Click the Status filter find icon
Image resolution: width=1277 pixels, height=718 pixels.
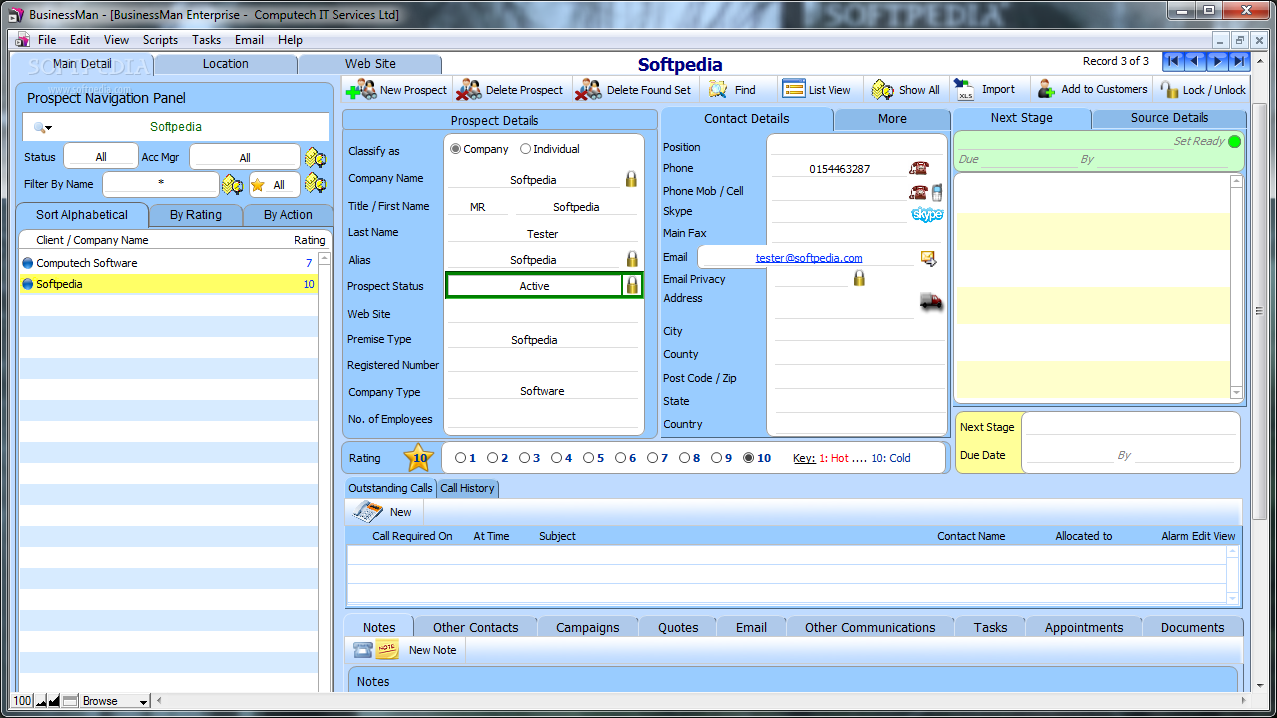coord(316,157)
